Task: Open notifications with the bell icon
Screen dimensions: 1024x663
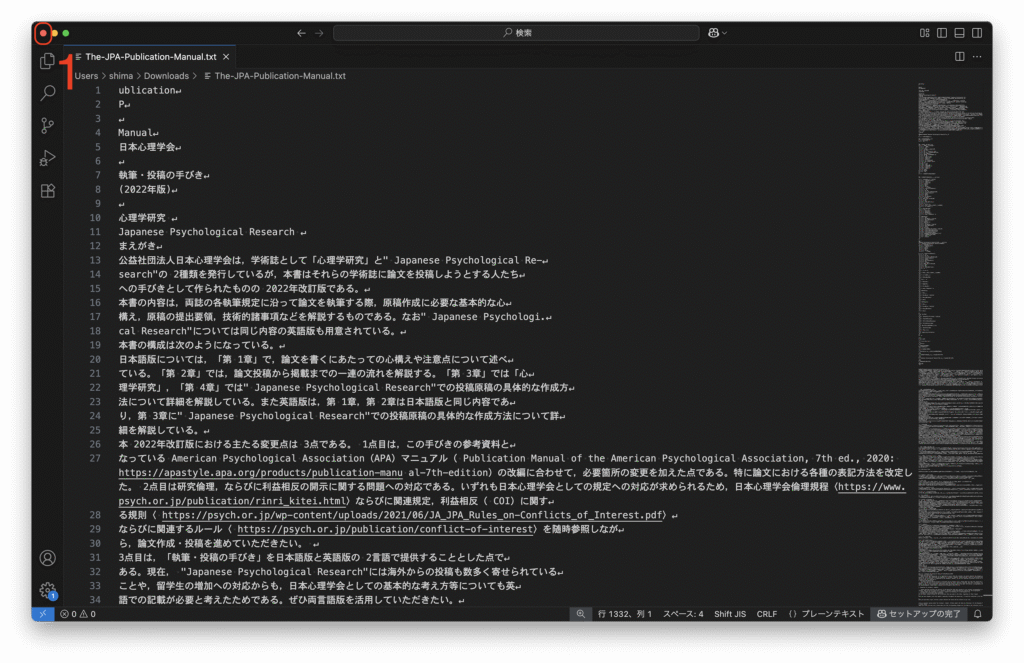Action: point(978,614)
